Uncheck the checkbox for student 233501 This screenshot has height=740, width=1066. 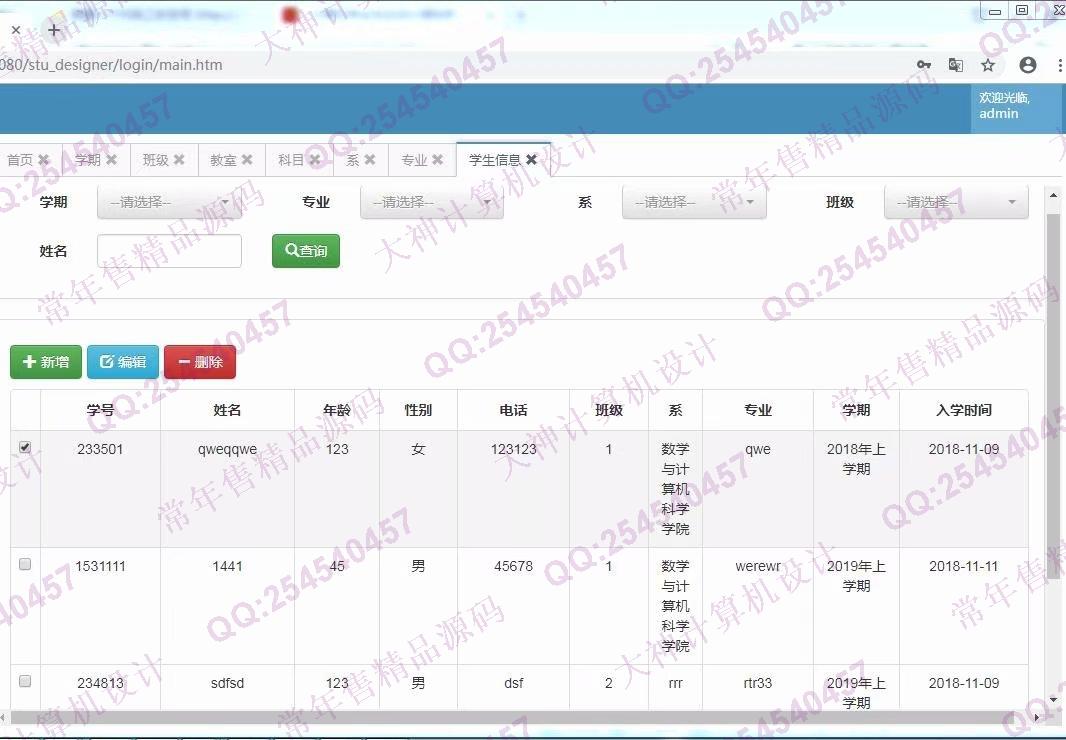point(25,447)
